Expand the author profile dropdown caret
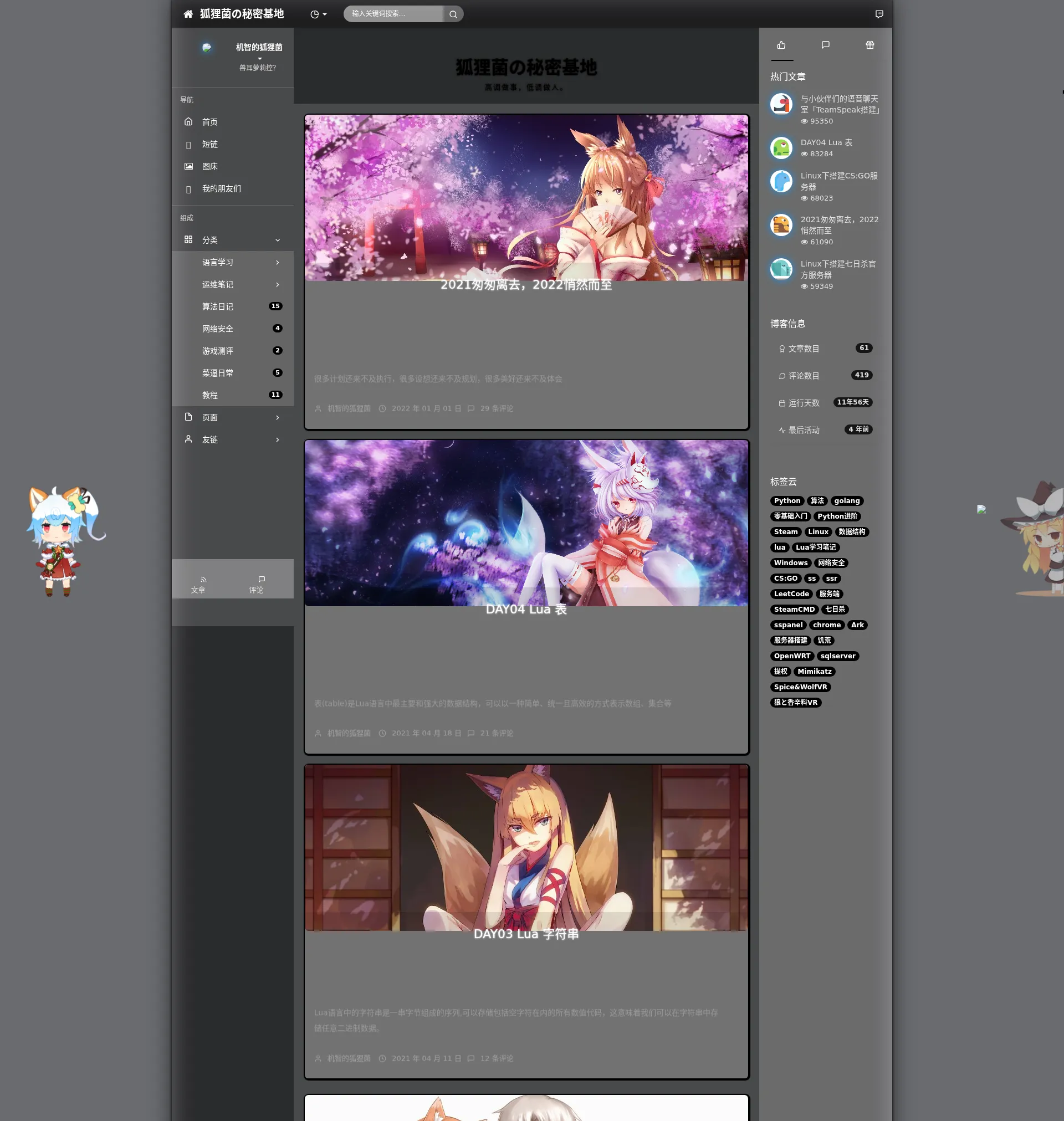Viewport: 1064px width, 1121px height. (x=260, y=58)
